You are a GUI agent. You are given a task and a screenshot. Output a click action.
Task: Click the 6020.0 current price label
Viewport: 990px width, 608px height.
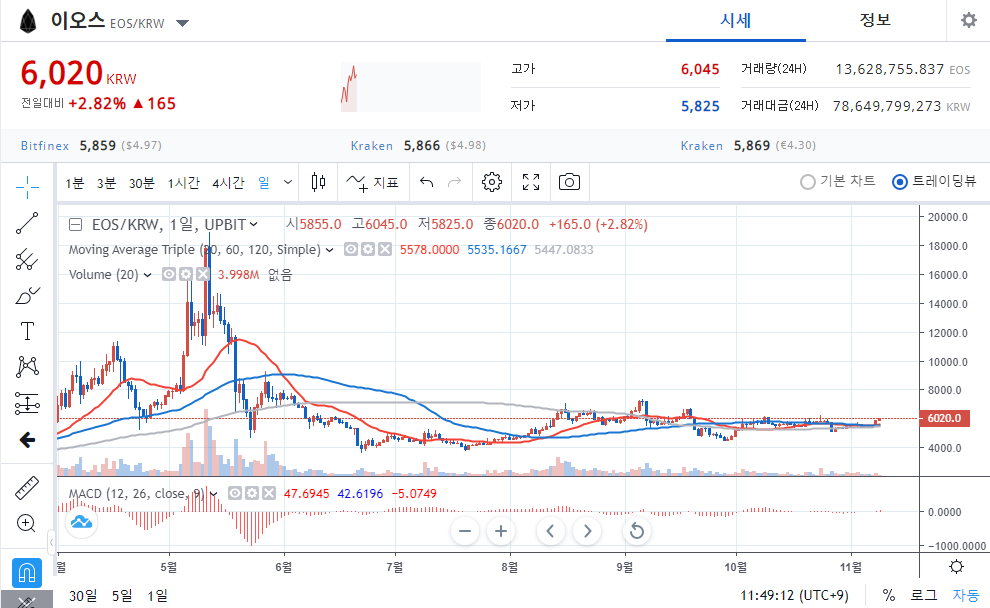945,418
